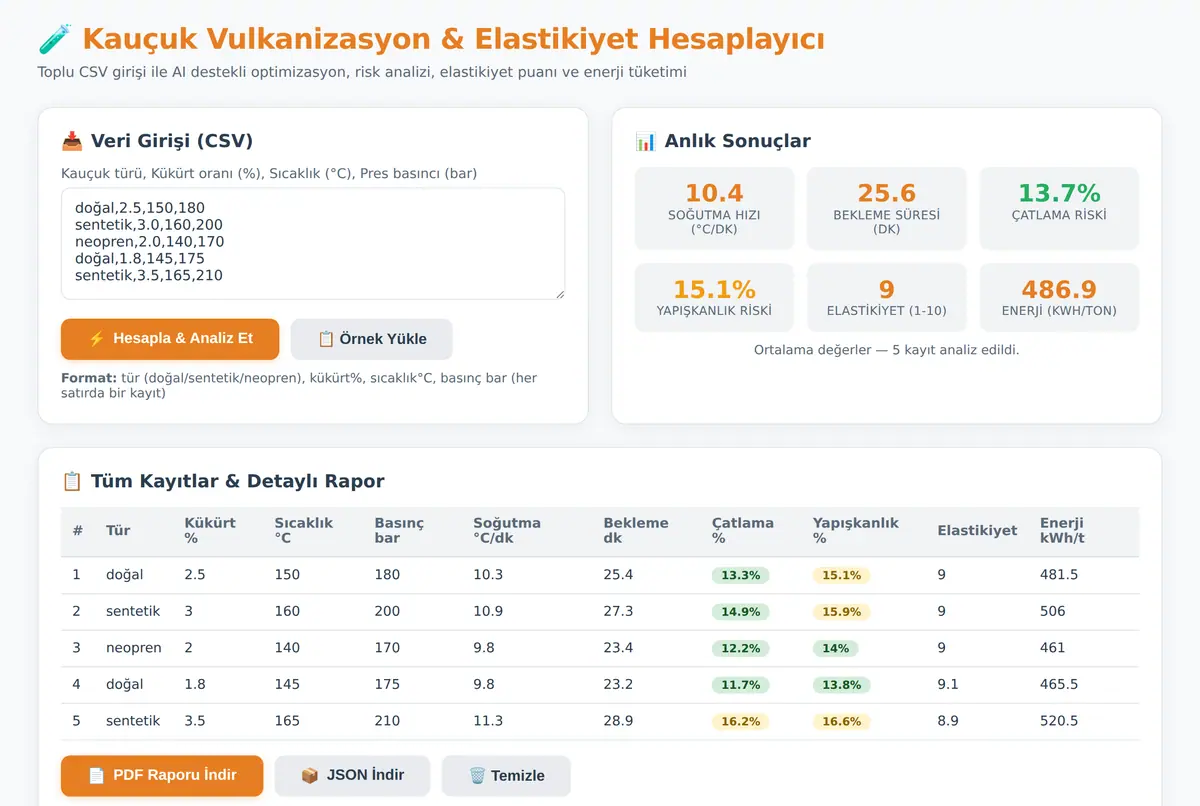This screenshot has height=806, width=1200.
Task: Click the 13.3% cracking badge in row 1
Action: pos(741,575)
